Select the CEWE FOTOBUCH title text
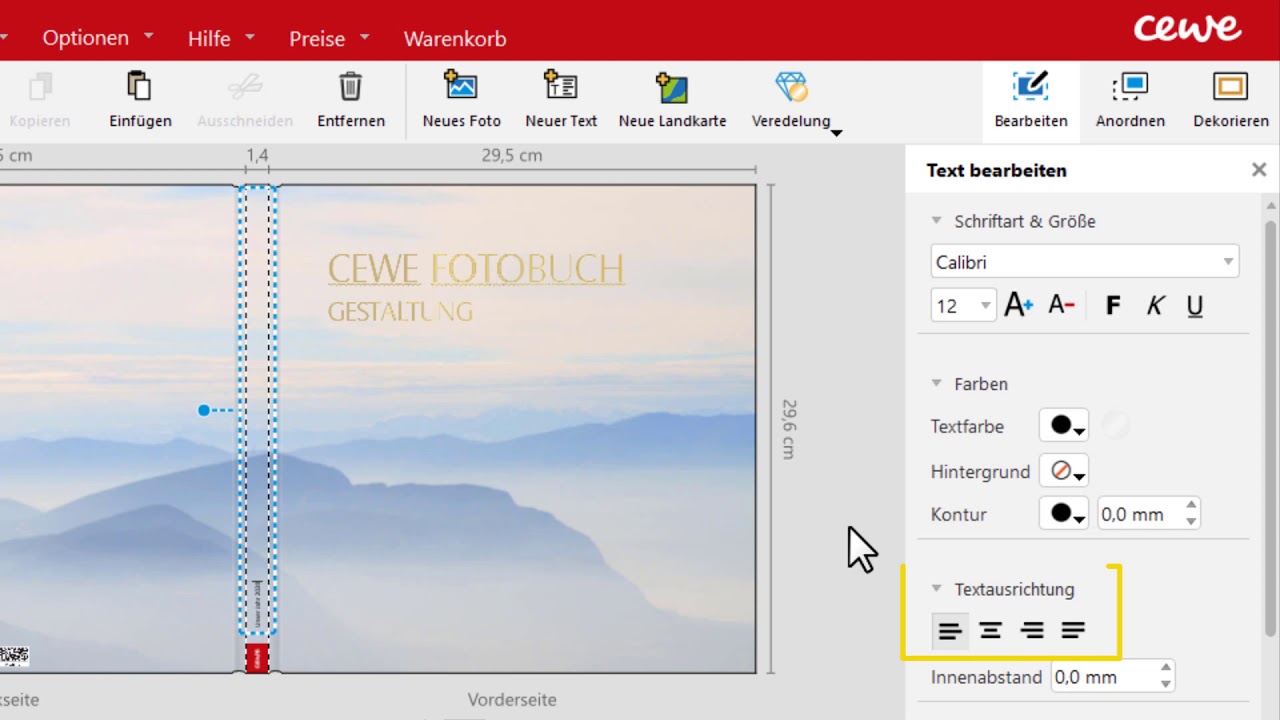 (x=476, y=269)
